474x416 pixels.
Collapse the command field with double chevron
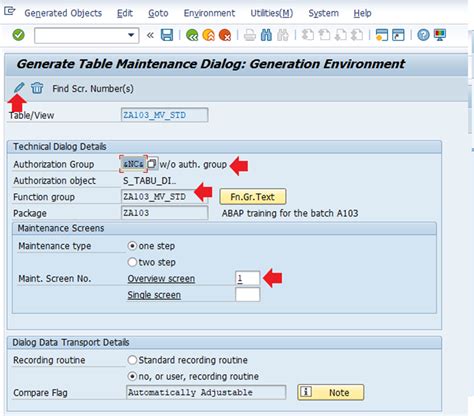[x=150, y=35]
